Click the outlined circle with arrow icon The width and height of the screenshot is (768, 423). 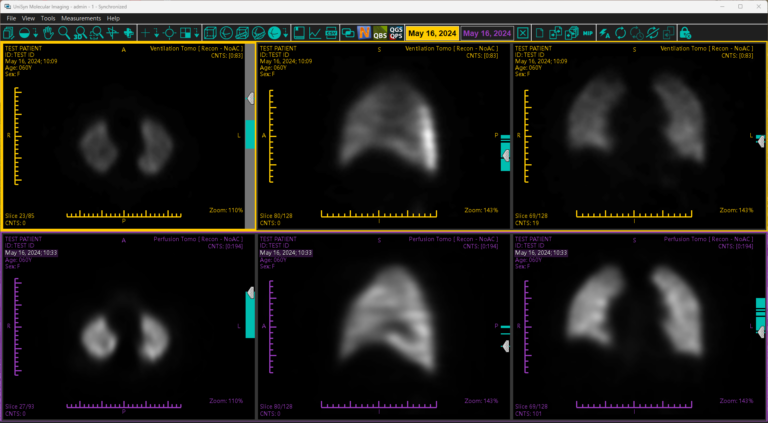coord(226,33)
